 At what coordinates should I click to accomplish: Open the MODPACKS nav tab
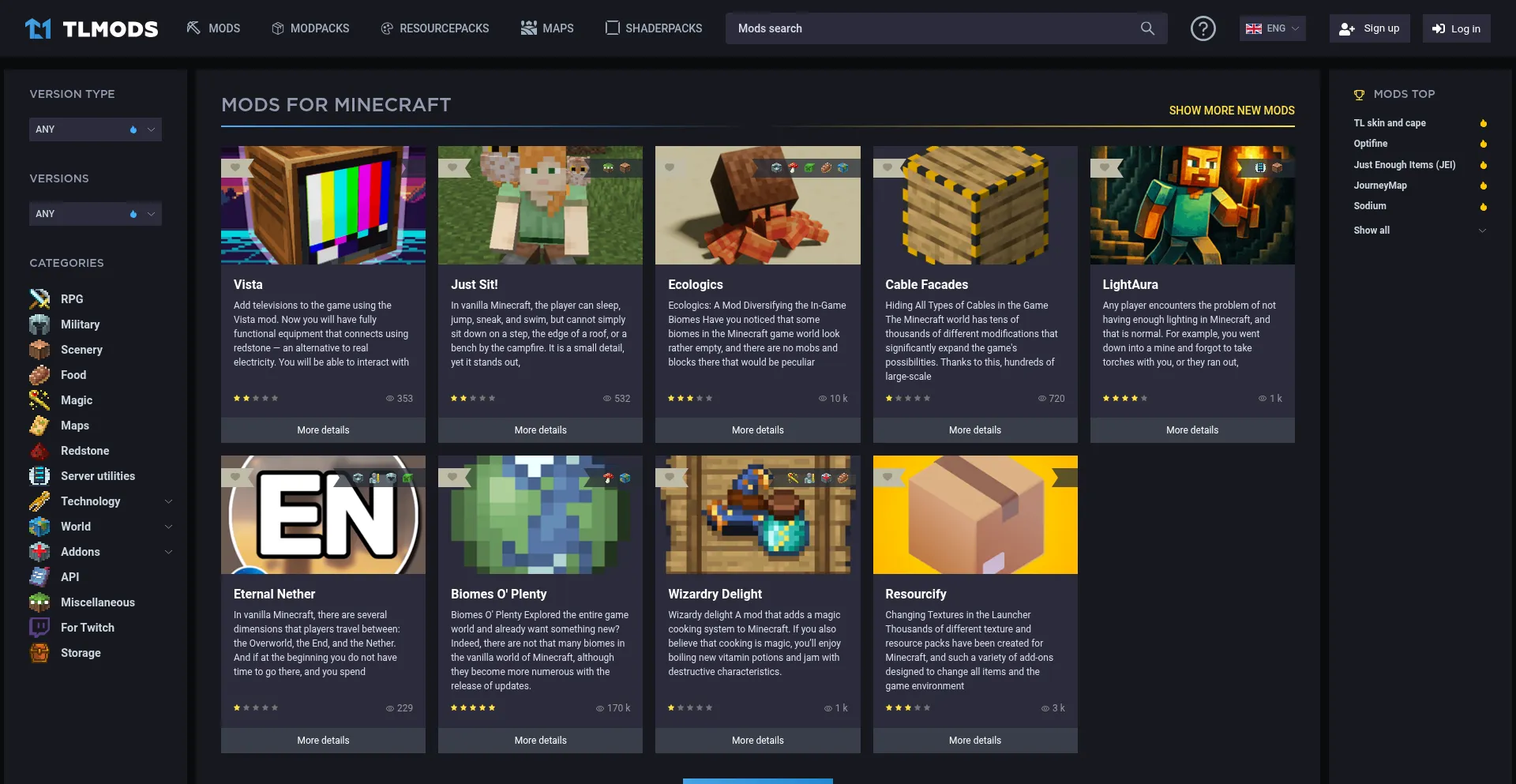[x=310, y=28]
